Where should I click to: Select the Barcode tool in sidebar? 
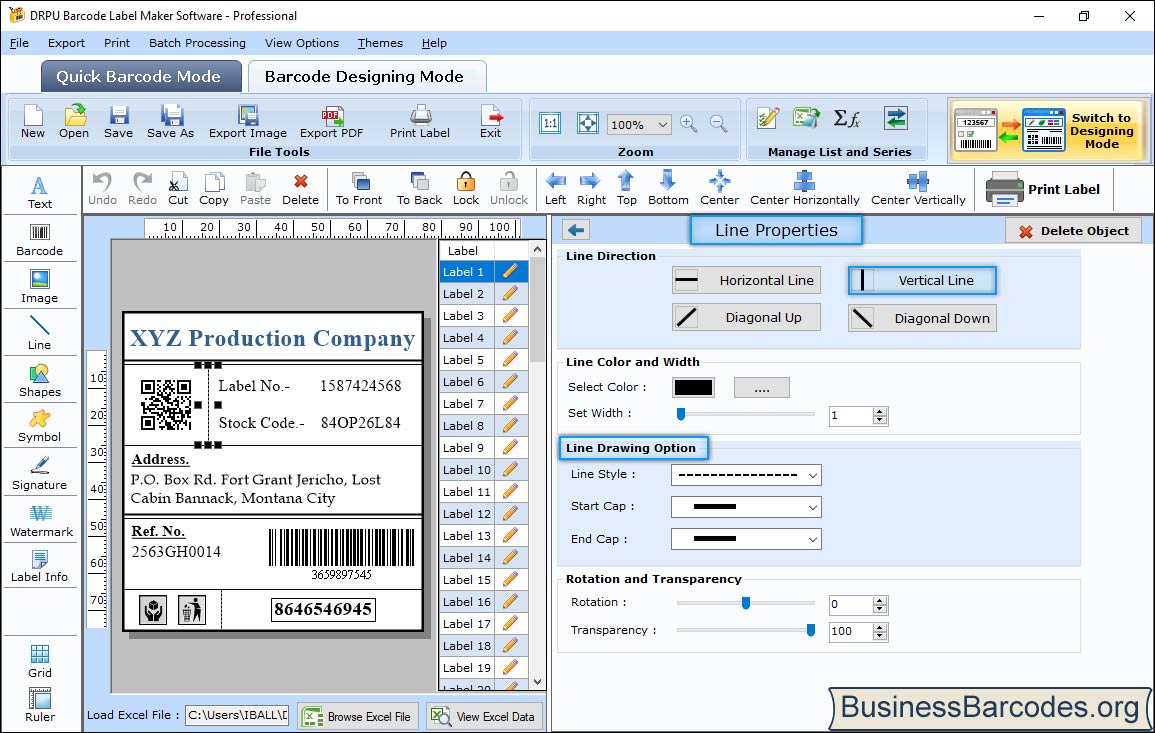(x=40, y=240)
